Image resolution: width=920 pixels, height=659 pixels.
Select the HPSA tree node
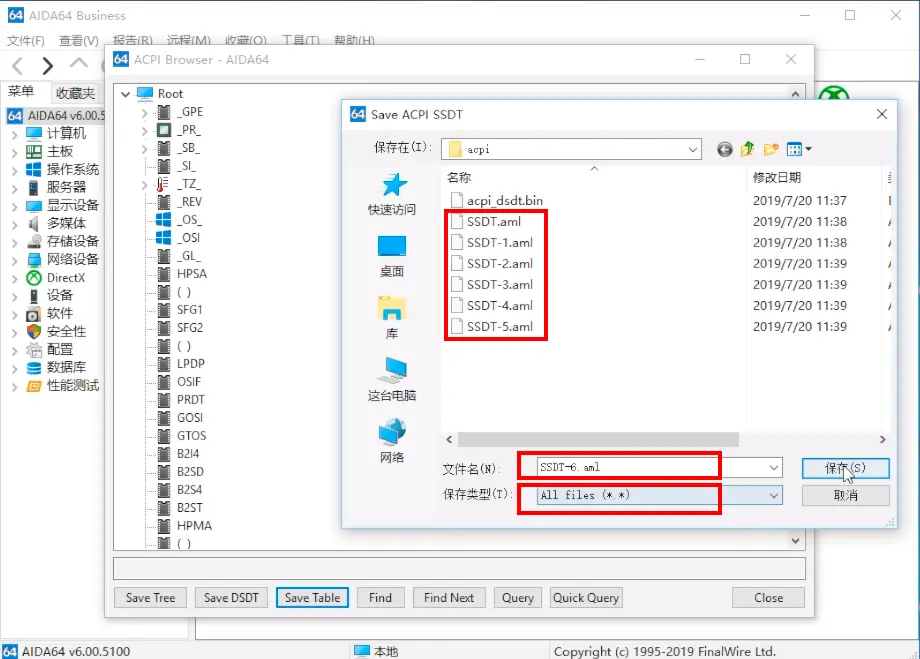click(x=191, y=274)
